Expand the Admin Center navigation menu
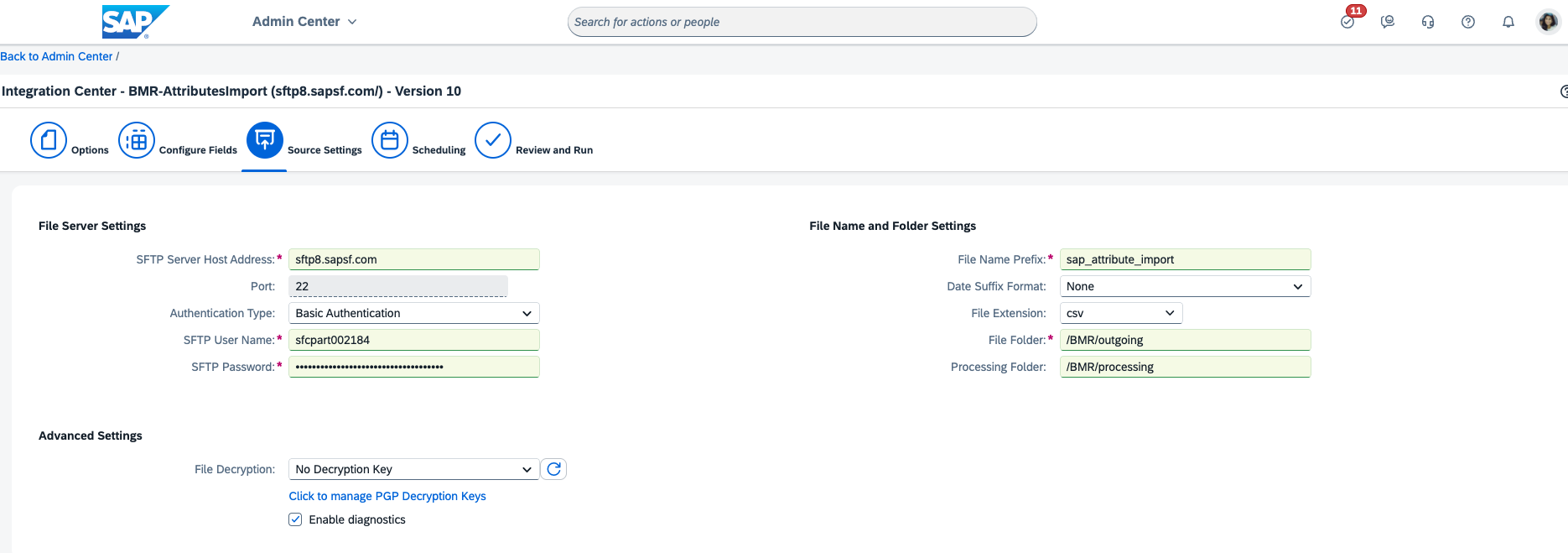 coord(304,22)
